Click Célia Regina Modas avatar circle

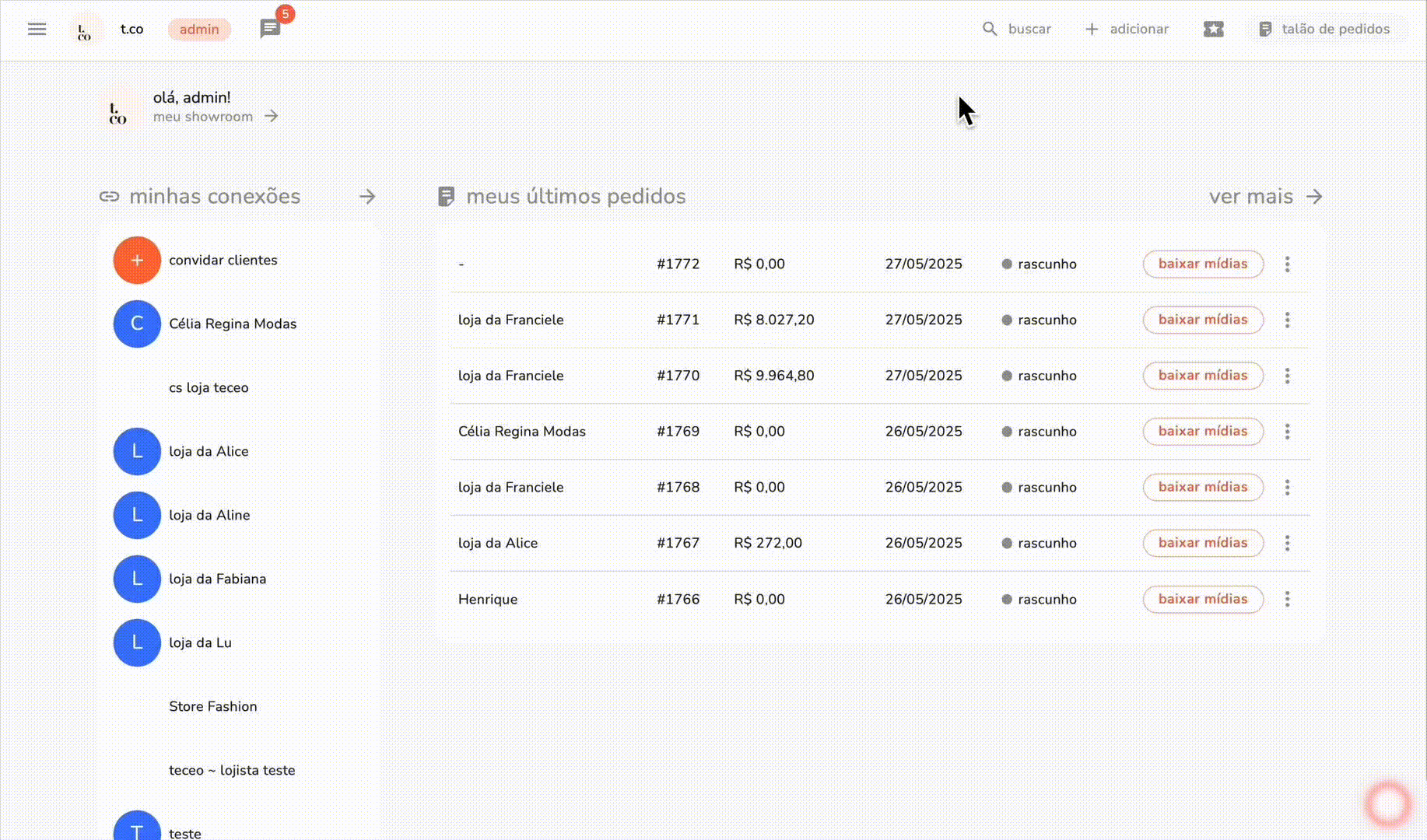point(137,324)
